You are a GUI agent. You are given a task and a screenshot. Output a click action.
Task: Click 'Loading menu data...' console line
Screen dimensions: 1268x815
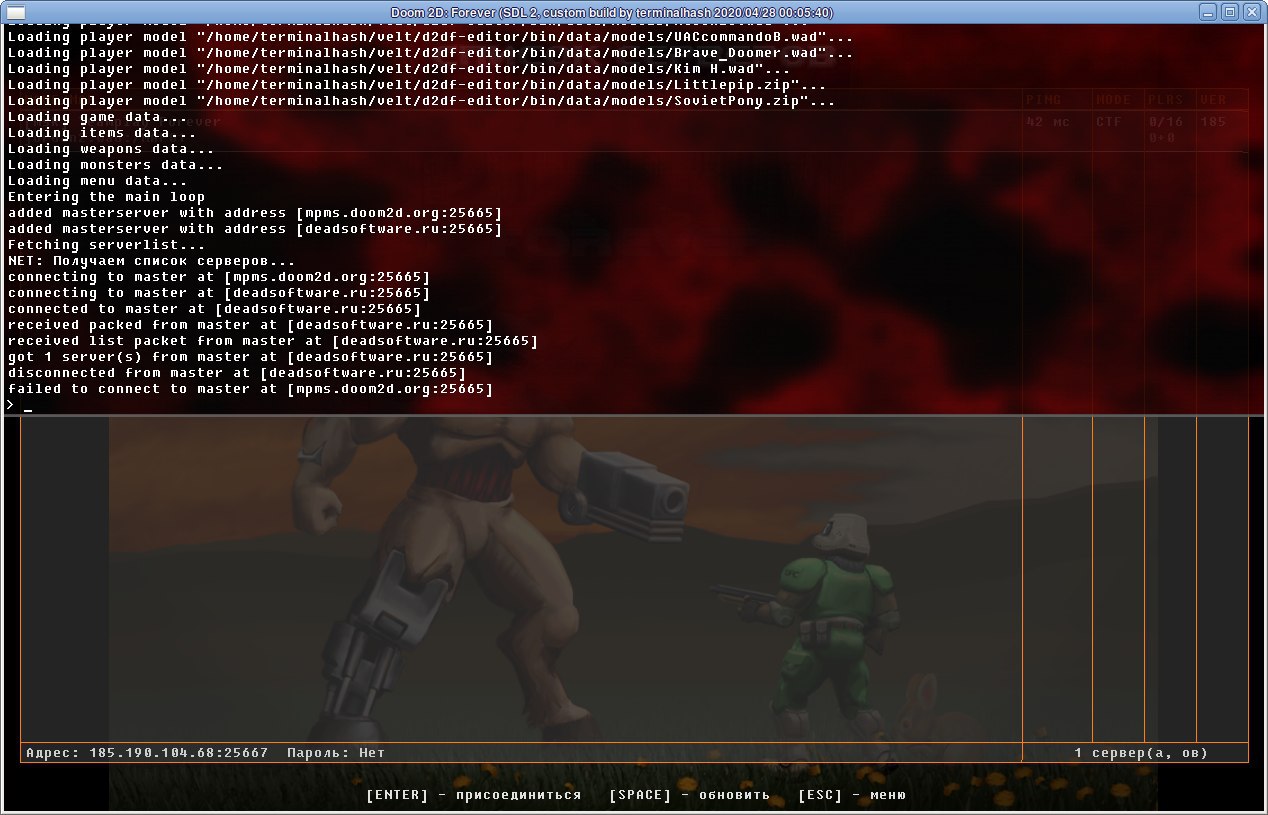point(98,181)
